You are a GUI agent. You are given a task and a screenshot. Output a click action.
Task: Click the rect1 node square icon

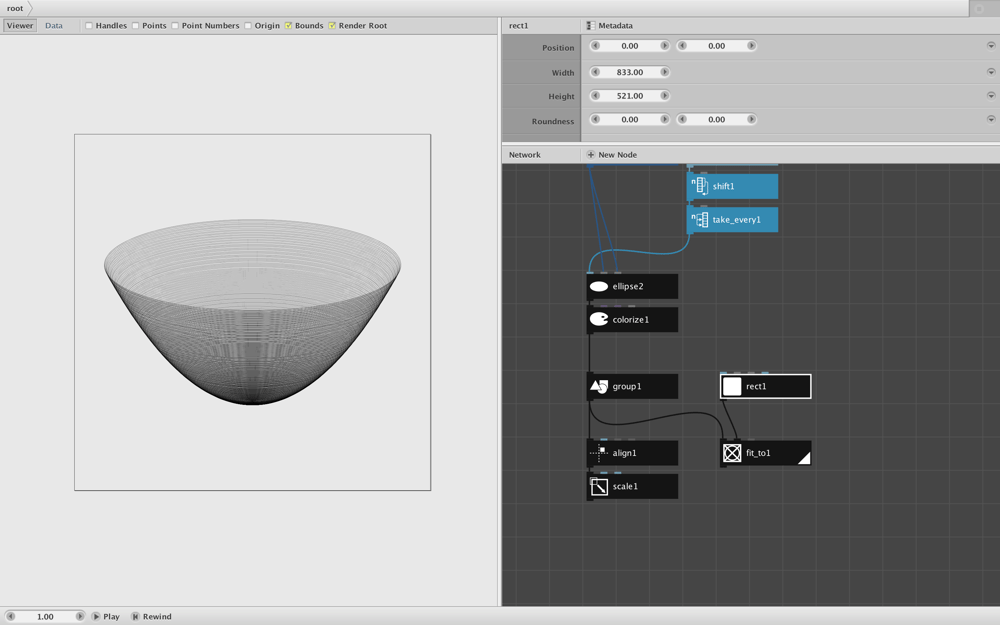click(x=732, y=386)
